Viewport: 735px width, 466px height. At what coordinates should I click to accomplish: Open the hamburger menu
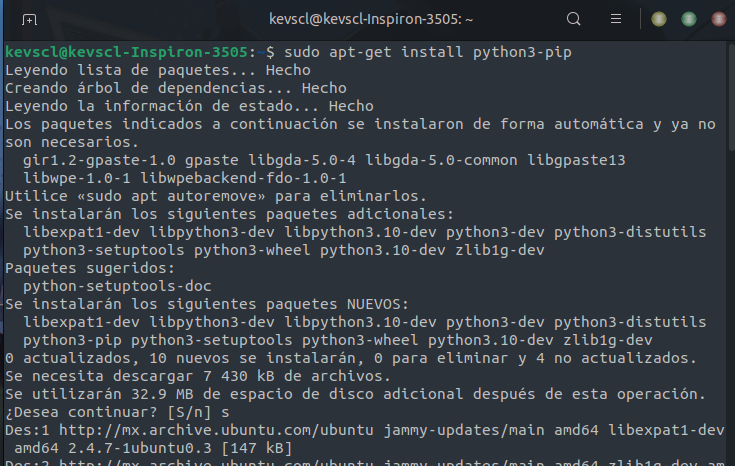click(616, 19)
